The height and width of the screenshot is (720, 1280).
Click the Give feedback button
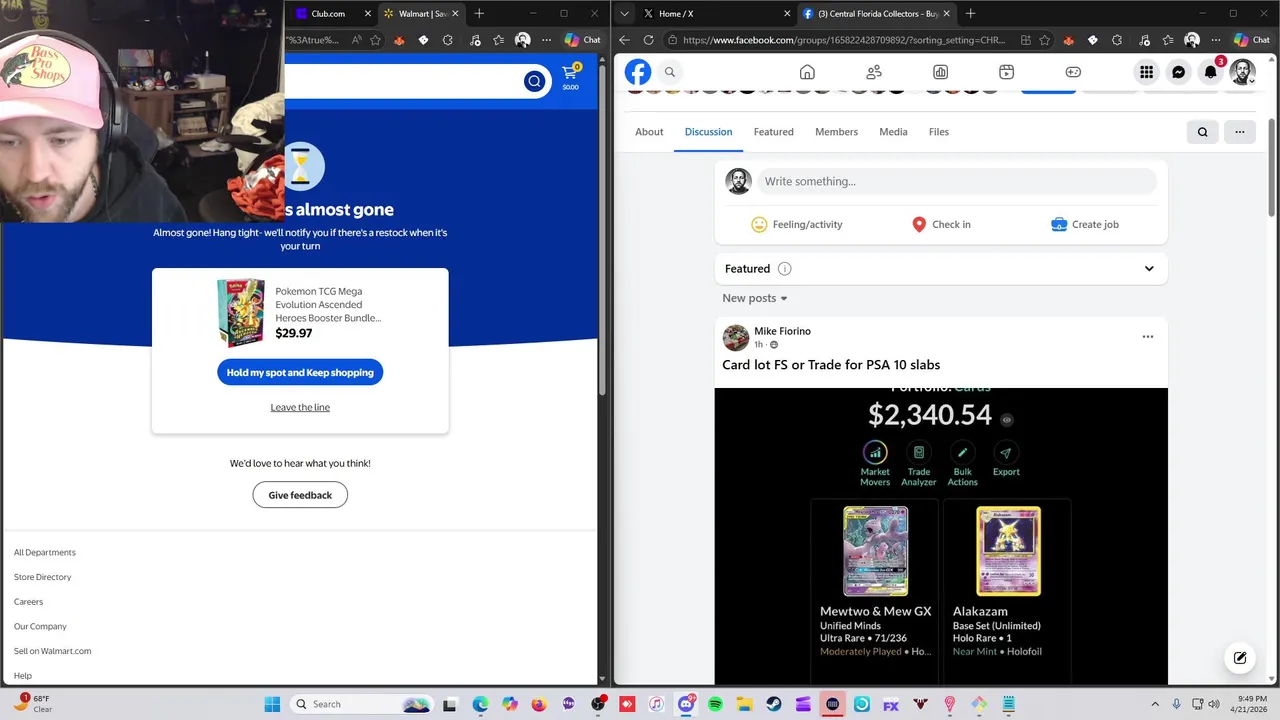pos(300,495)
